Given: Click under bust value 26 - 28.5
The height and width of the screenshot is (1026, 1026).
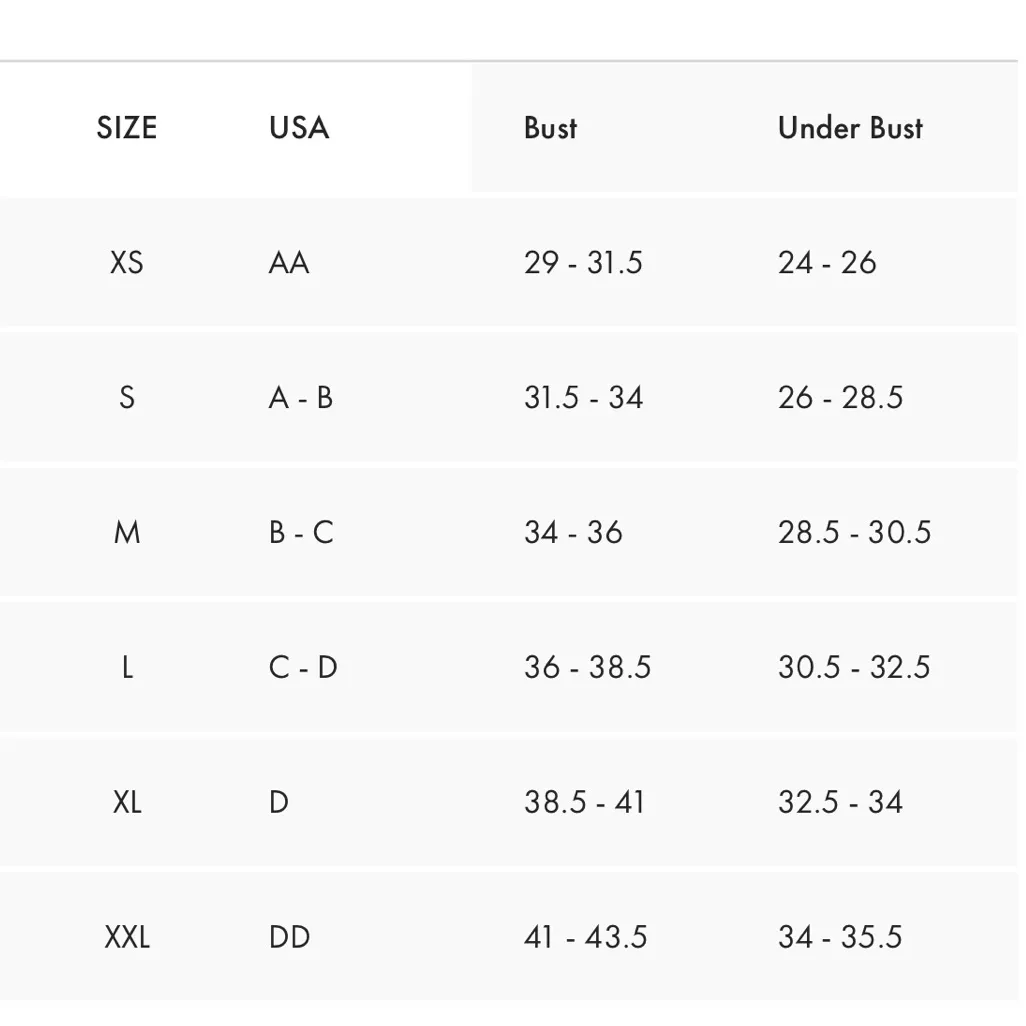Looking at the screenshot, I should (x=840, y=397).
